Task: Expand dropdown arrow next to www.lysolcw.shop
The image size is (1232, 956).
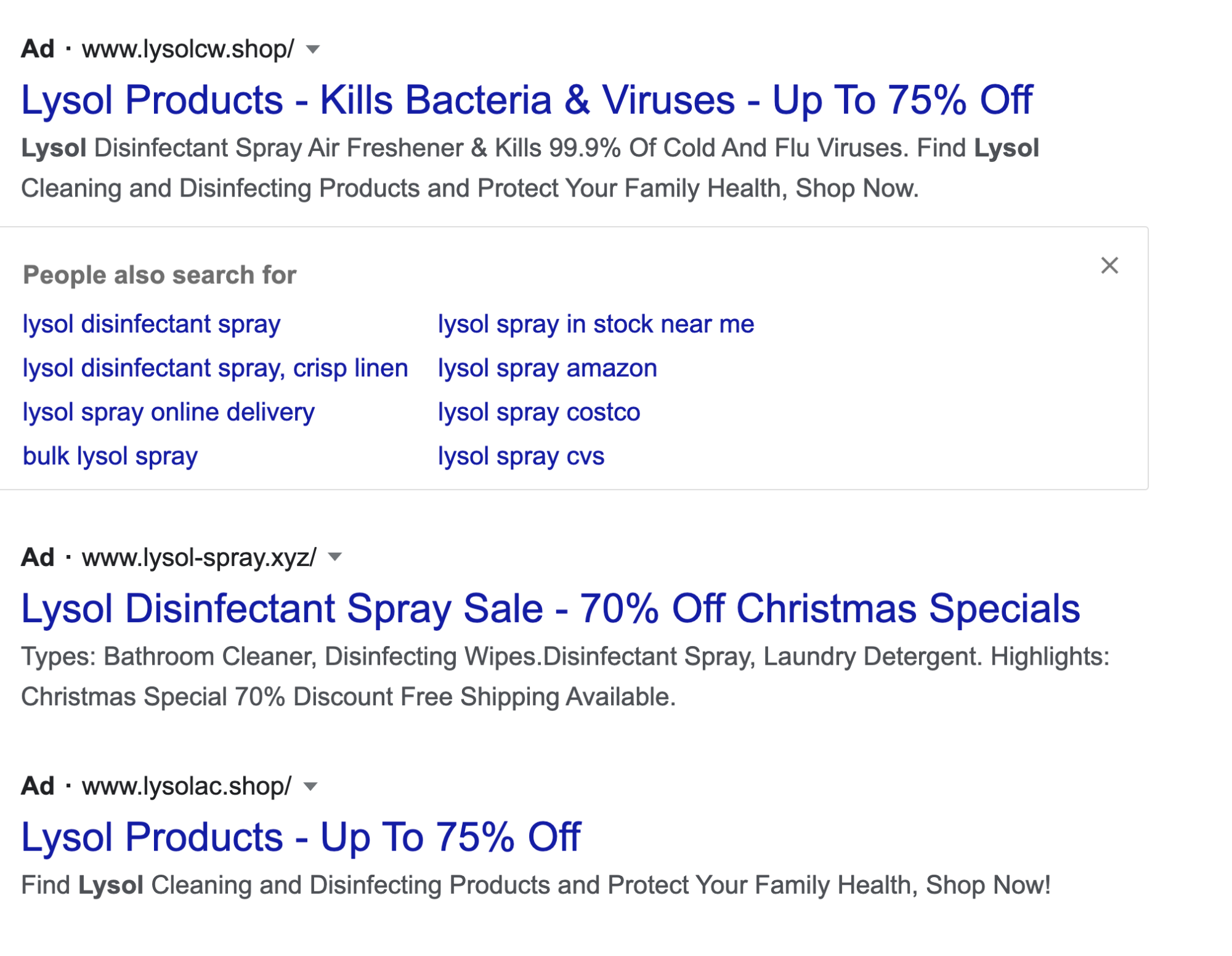Action: (x=313, y=49)
